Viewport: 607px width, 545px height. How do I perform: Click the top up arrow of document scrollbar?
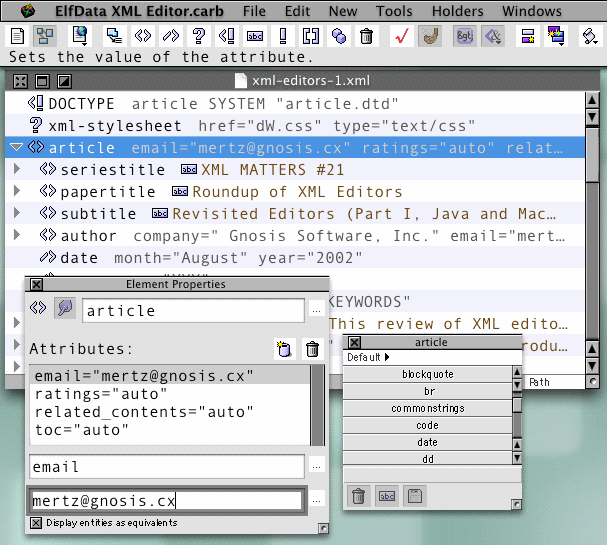592,101
